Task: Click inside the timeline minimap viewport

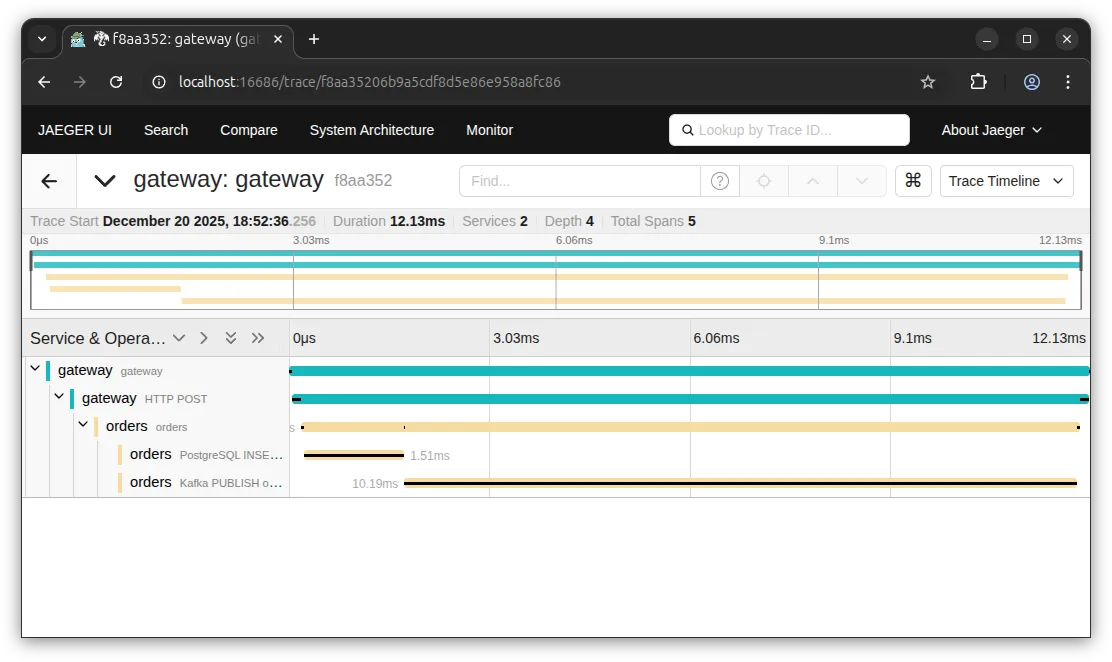Action: [556, 278]
